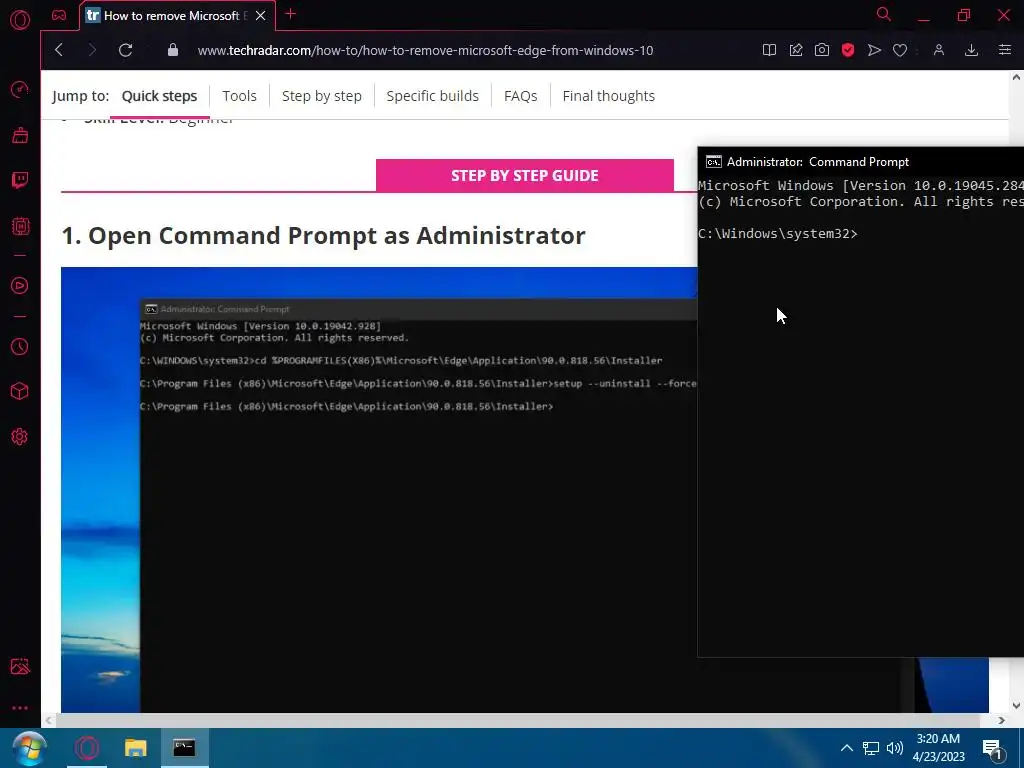The height and width of the screenshot is (768, 1024).
Task: Open the chip-shaped sidebar icon below Twitch
Action: 20,226
